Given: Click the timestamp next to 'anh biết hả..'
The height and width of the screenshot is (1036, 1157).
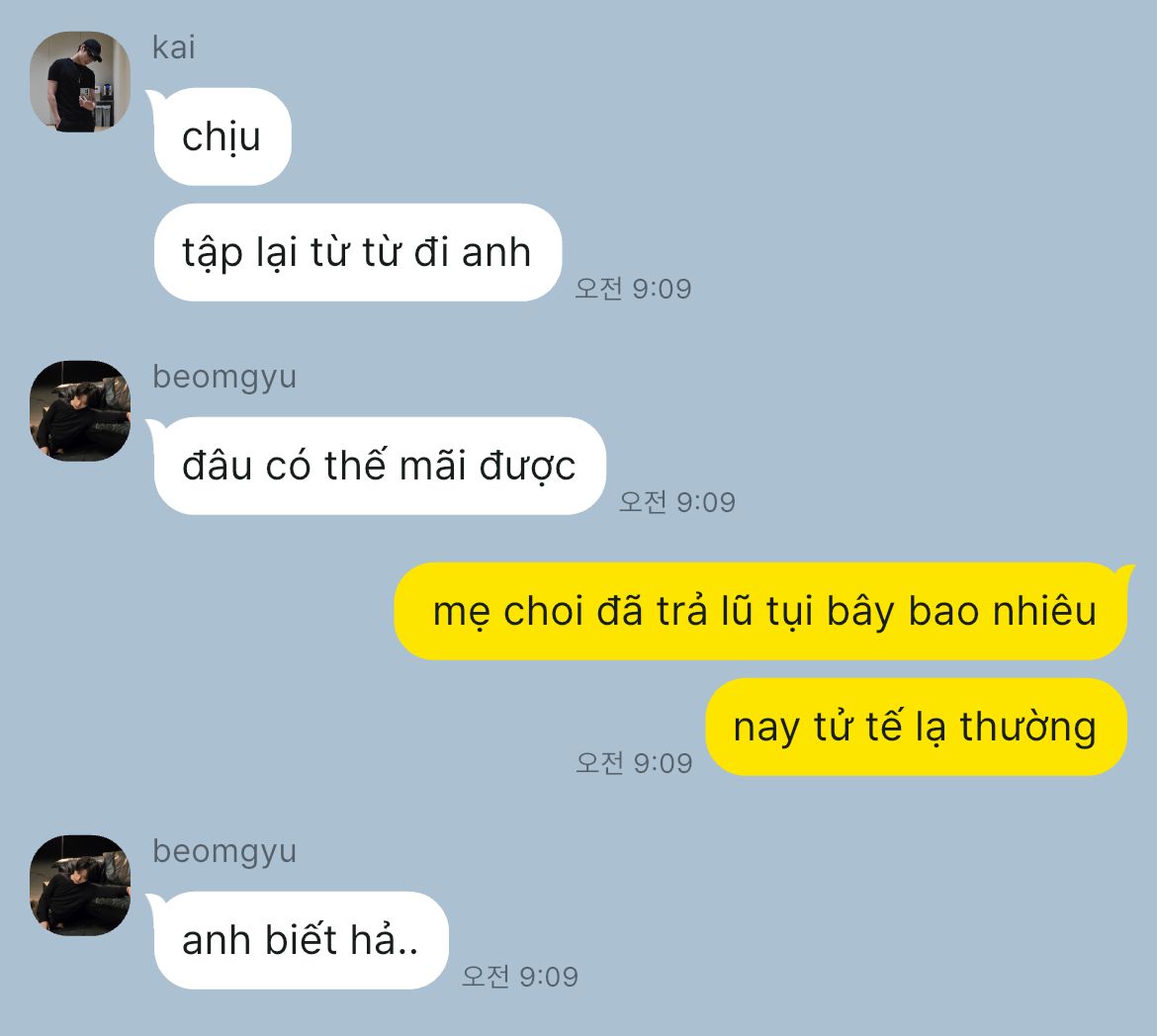Looking at the screenshot, I should tap(519, 977).
